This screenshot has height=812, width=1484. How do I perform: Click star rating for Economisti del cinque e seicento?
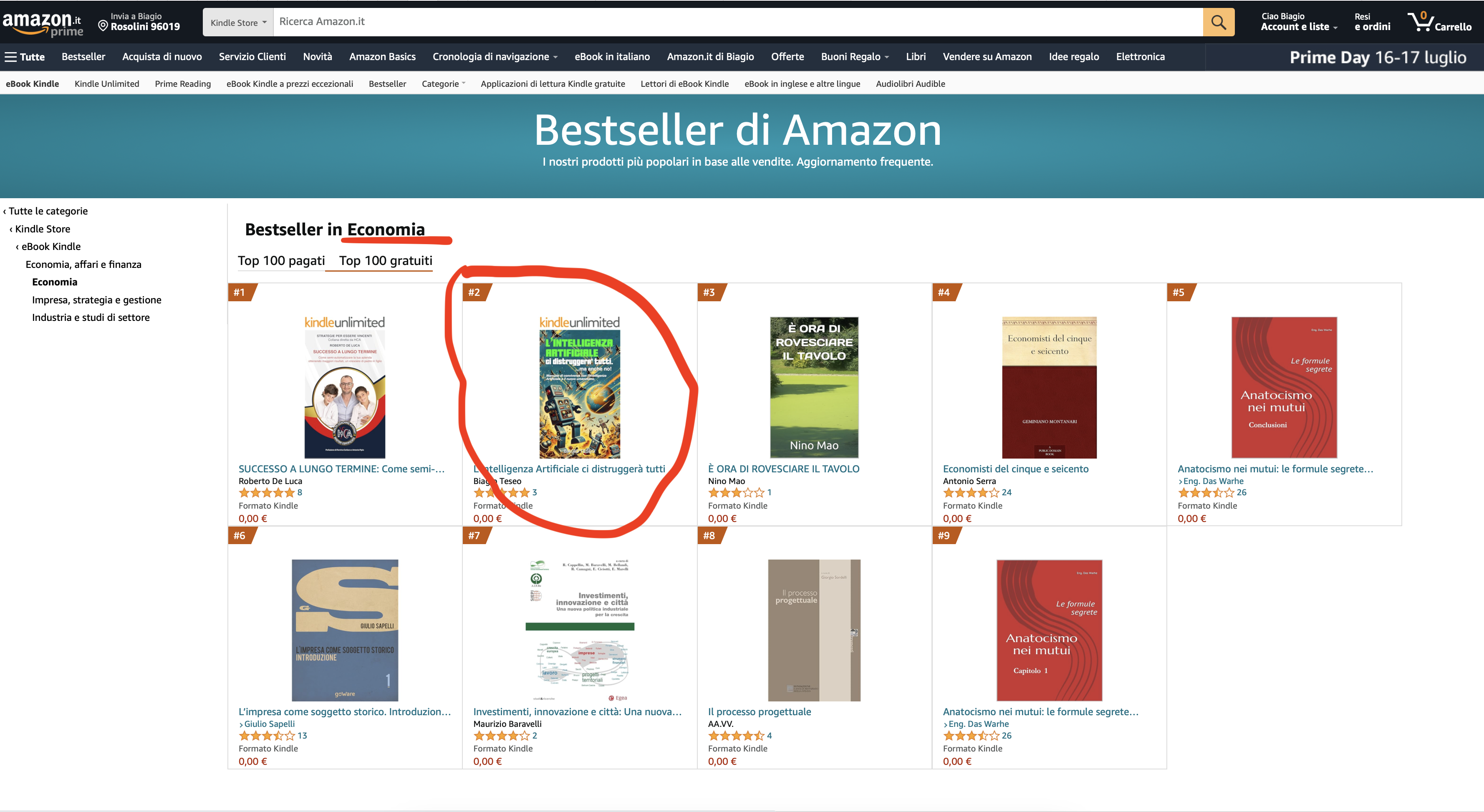click(971, 492)
